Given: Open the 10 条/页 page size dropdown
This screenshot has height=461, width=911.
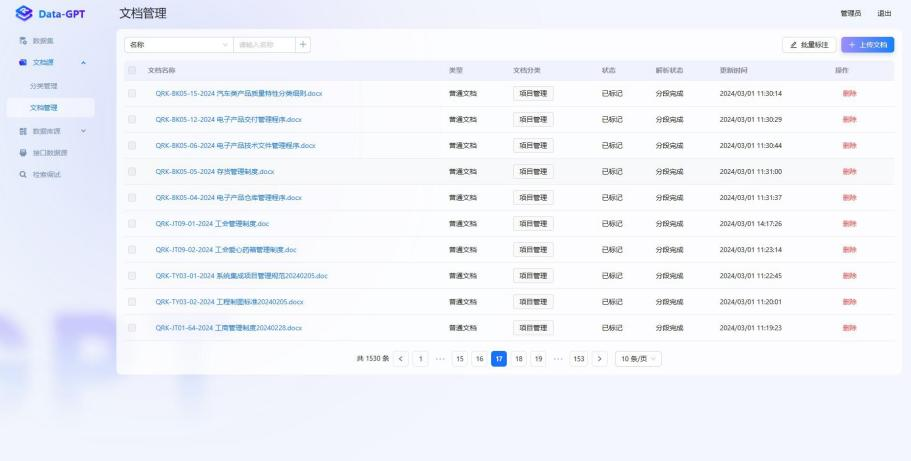Looking at the screenshot, I should coord(638,359).
